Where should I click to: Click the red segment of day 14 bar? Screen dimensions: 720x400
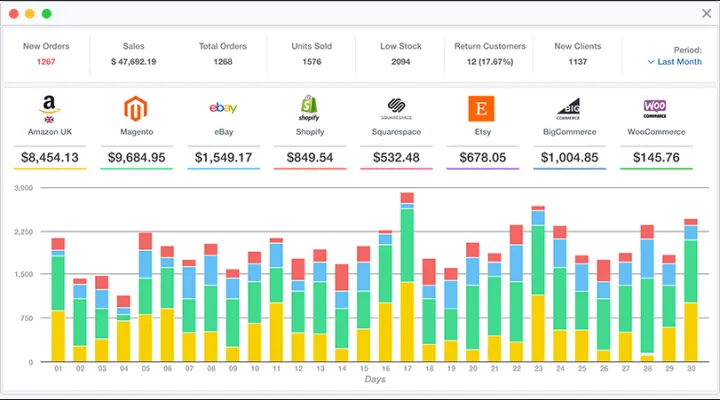342,277
